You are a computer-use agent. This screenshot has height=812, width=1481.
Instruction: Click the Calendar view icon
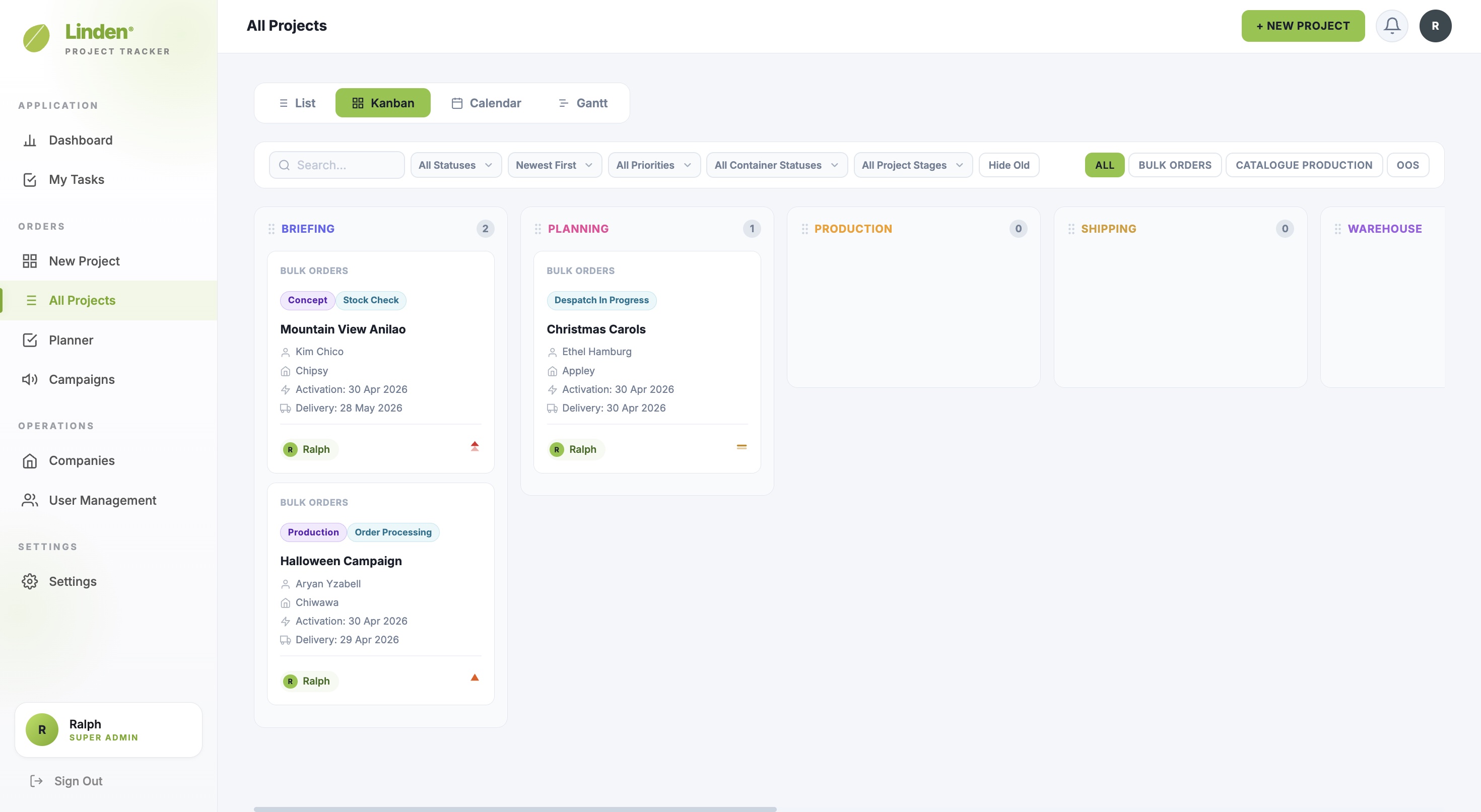tap(457, 103)
